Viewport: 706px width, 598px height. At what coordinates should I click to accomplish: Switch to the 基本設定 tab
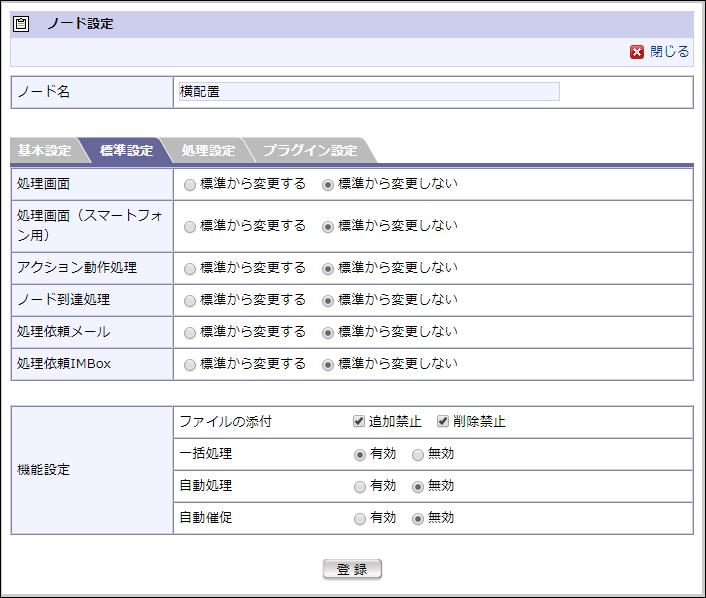[x=44, y=150]
